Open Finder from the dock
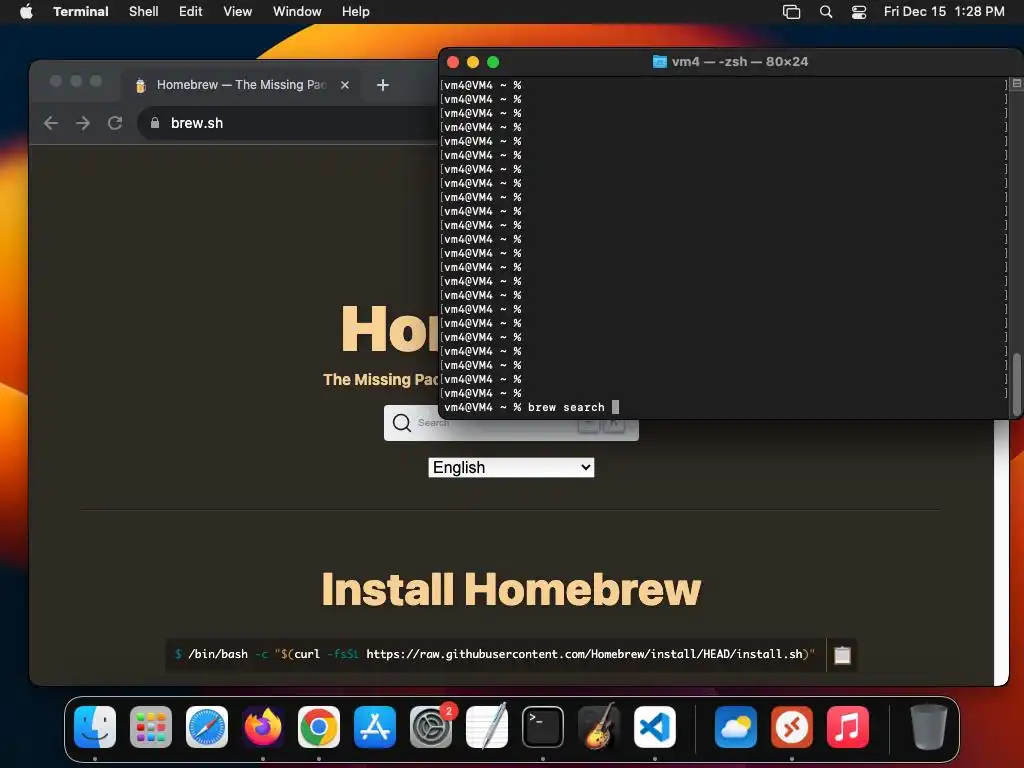Image resolution: width=1024 pixels, height=768 pixels. click(x=95, y=727)
